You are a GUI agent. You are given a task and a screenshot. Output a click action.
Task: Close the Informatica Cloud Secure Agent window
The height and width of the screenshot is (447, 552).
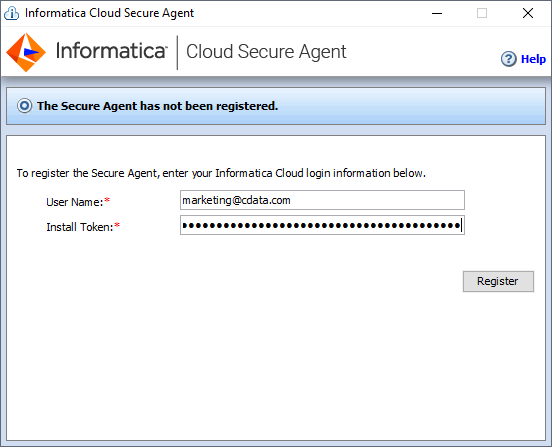[x=528, y=13]
